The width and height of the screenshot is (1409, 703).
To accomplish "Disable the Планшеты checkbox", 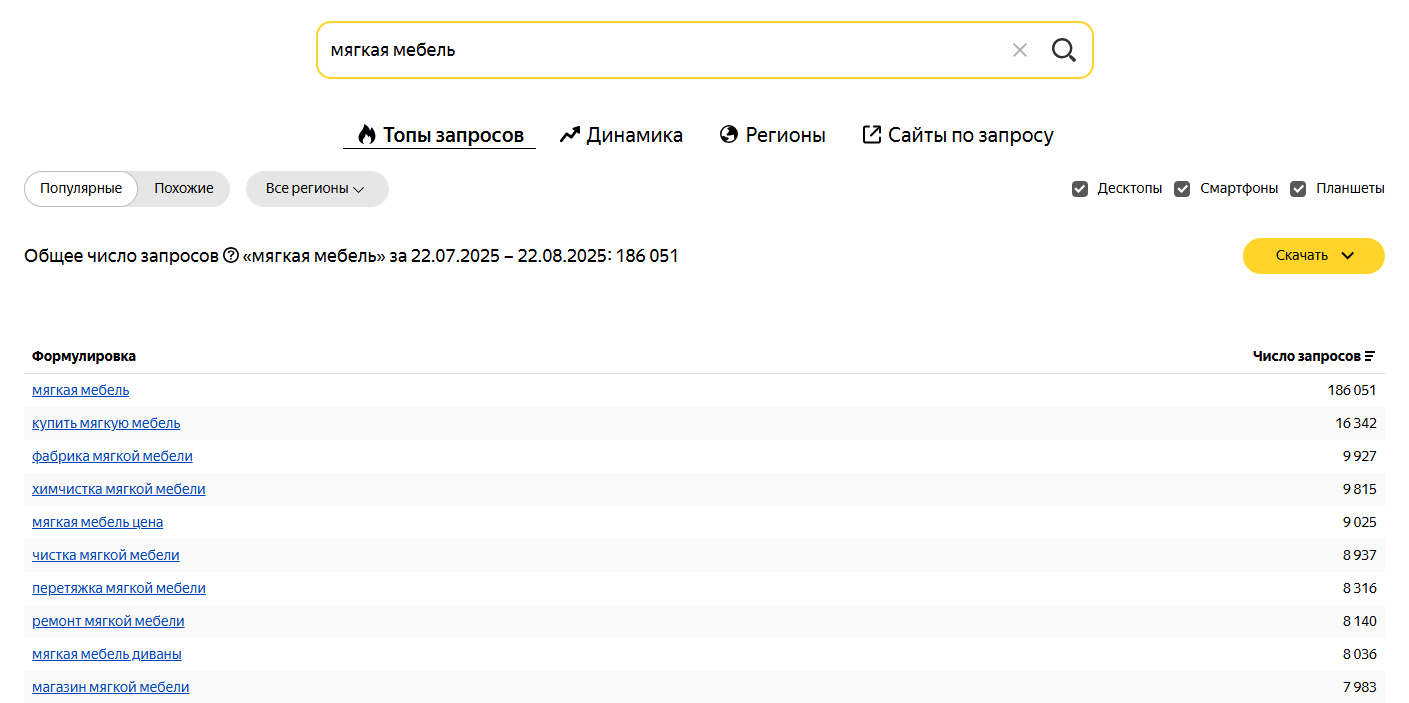I will pyautogui.click(x=1298, y=189).
